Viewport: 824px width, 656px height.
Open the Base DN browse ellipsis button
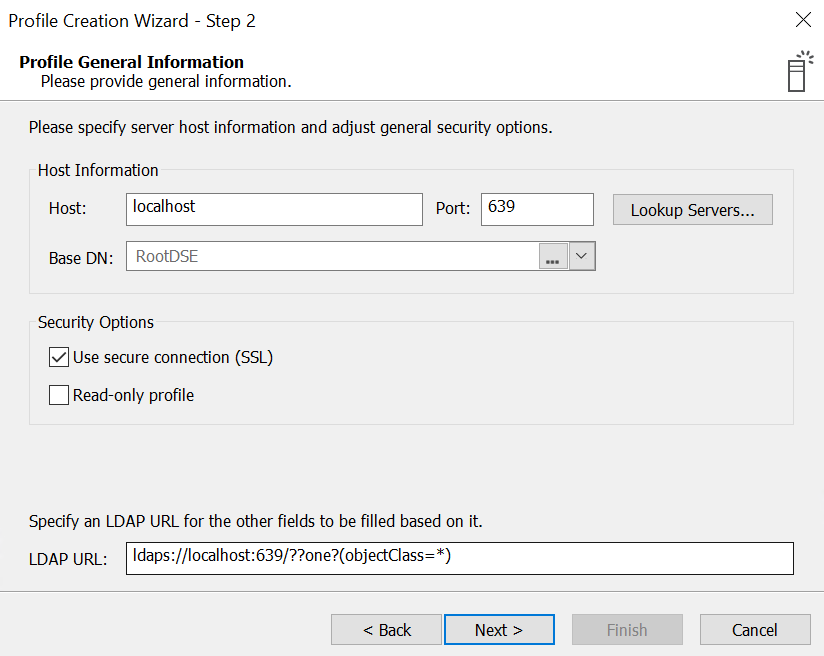coord(553,257)
